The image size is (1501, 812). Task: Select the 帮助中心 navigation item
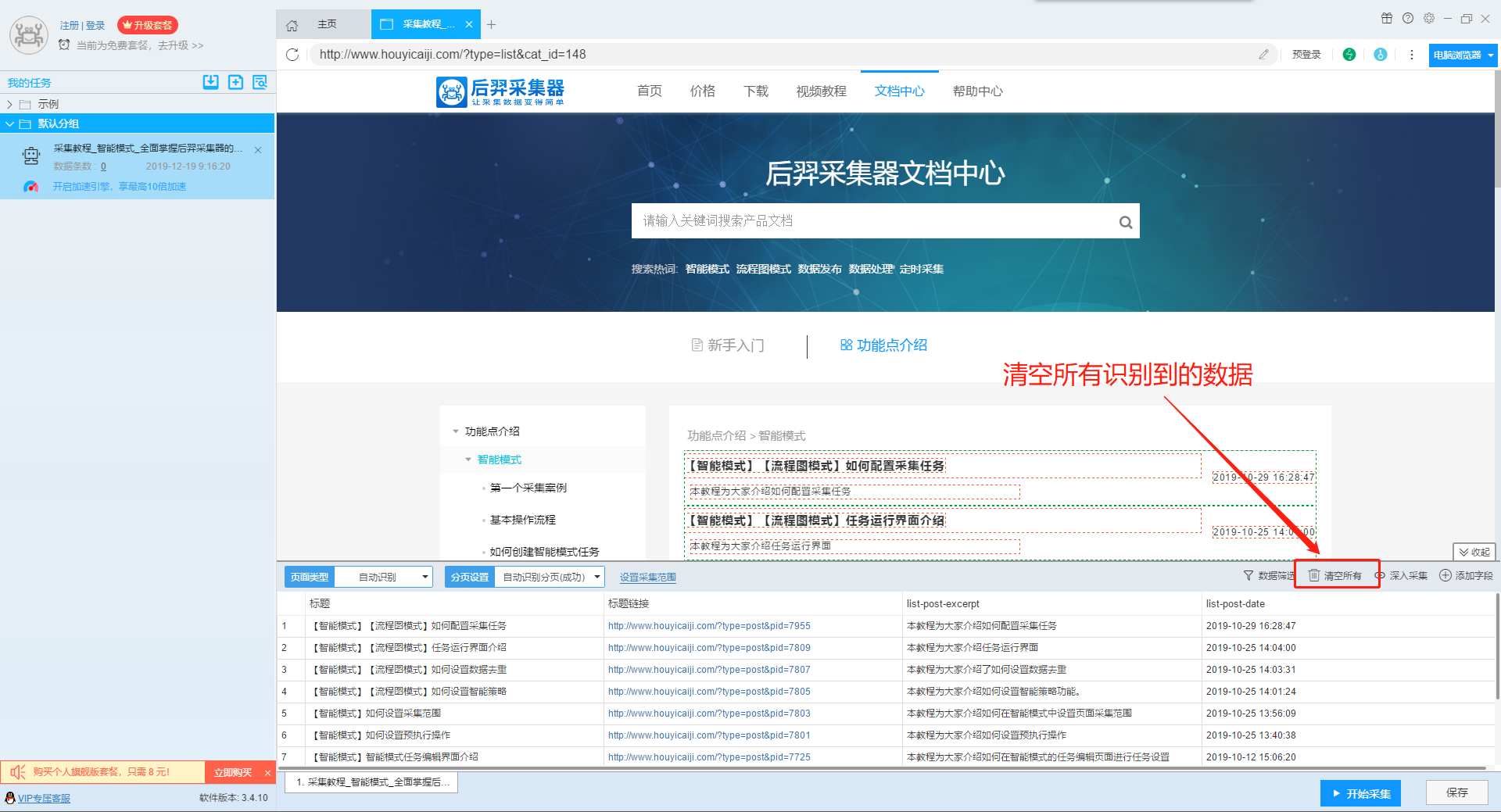coord(978,91)
